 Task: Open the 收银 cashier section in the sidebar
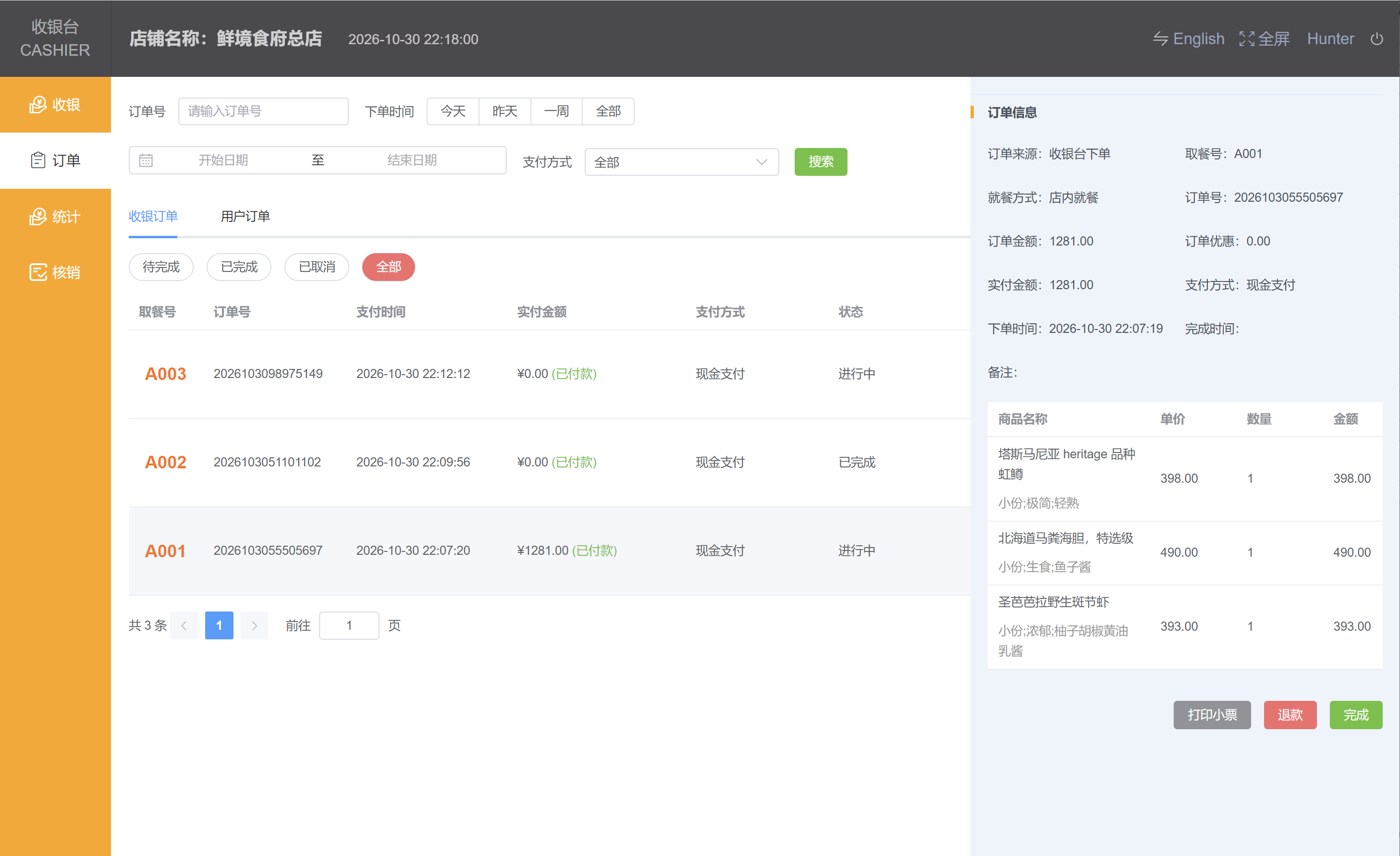click(x=55, y=105)
